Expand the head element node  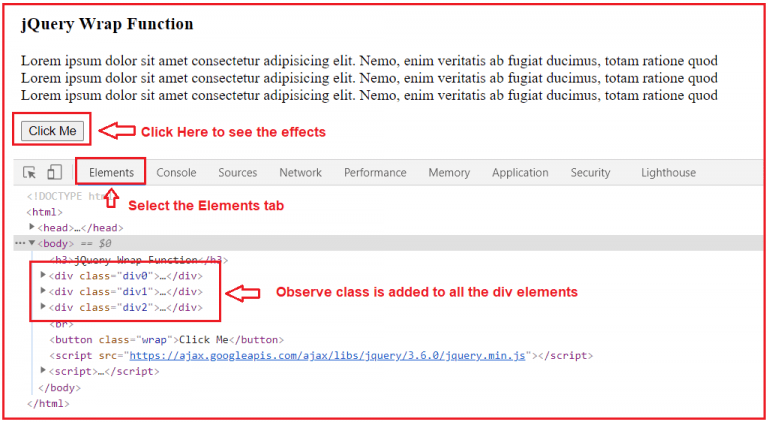32,227
